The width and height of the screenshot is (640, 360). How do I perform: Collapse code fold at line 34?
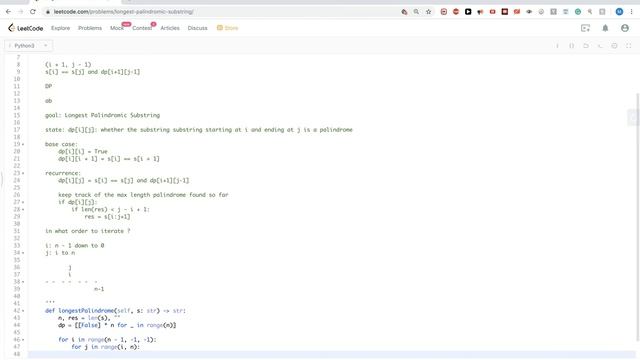23,253
